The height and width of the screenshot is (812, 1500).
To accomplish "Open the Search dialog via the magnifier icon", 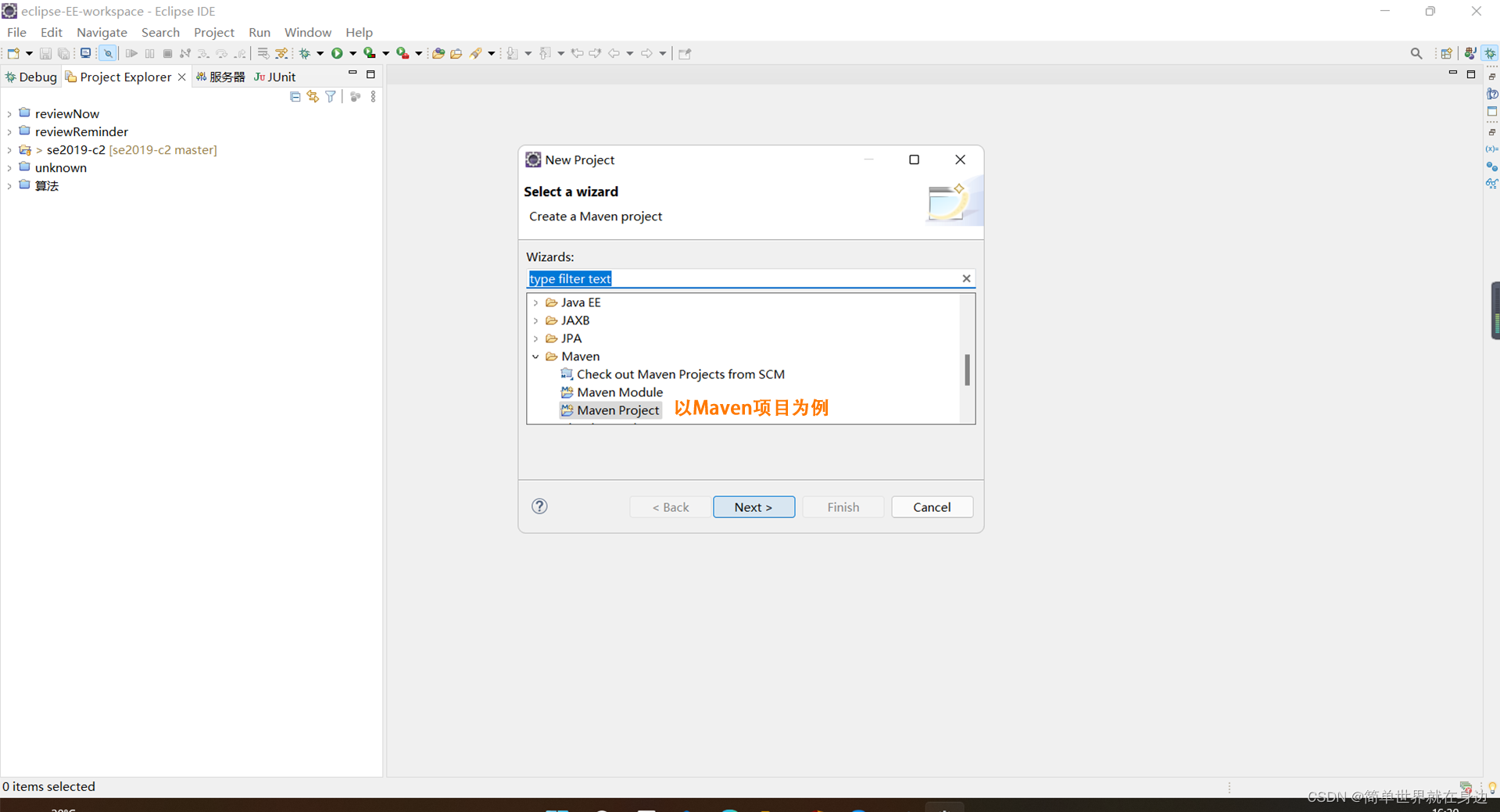I will (x=1416, y=52).
